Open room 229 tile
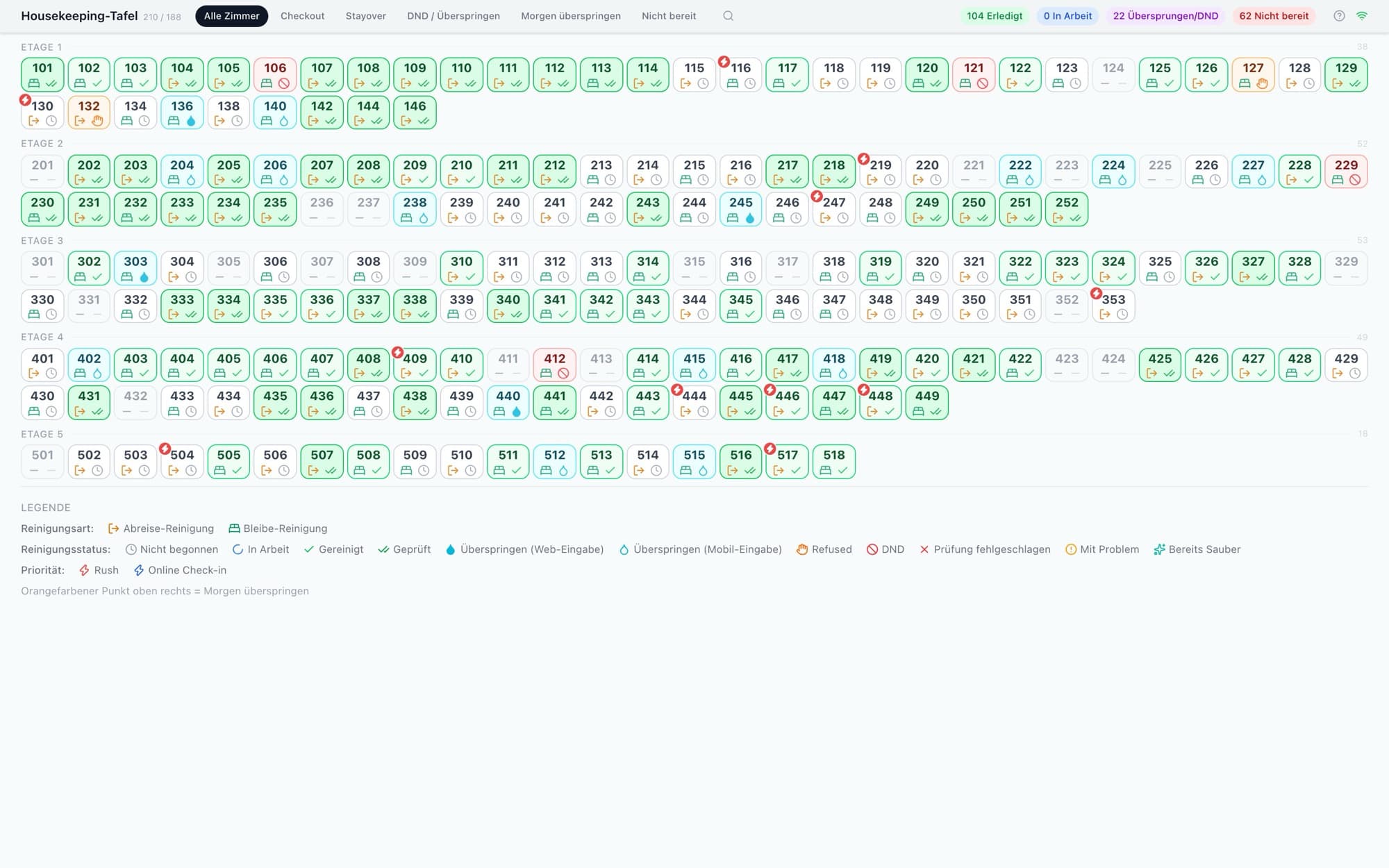The image size is (1389, 868). pyautogui.click(x=1346, y=172)
